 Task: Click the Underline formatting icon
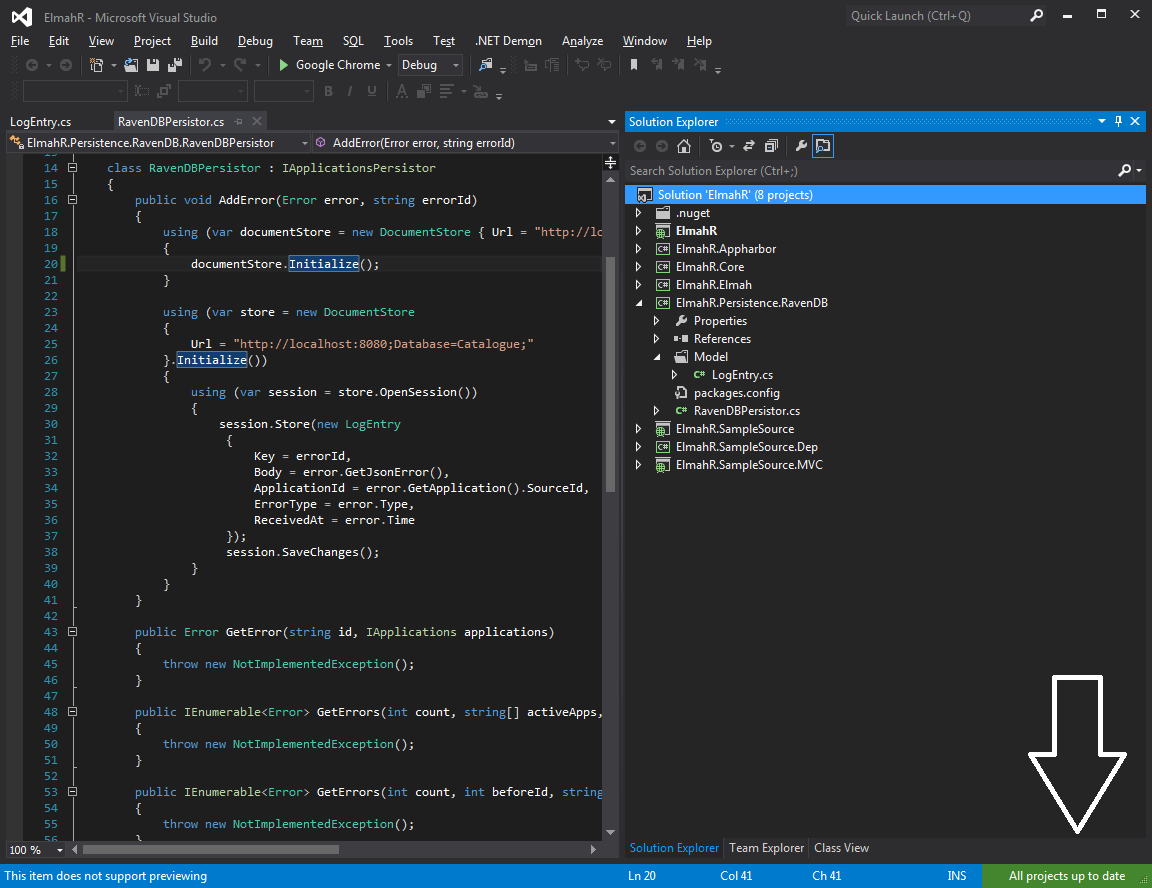click(x=372, y=91)
